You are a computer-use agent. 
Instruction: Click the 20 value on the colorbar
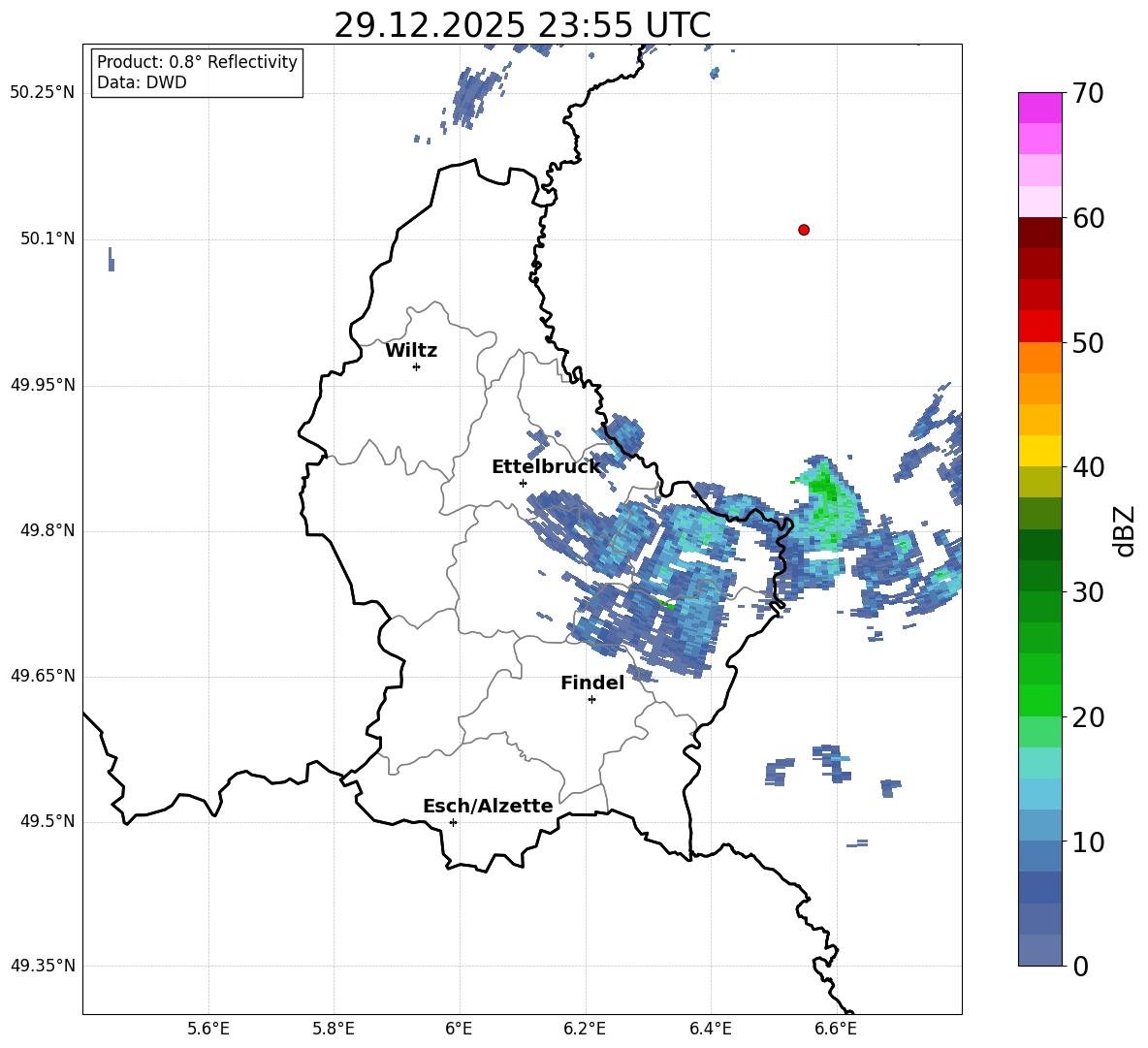tap(1087, 717)
